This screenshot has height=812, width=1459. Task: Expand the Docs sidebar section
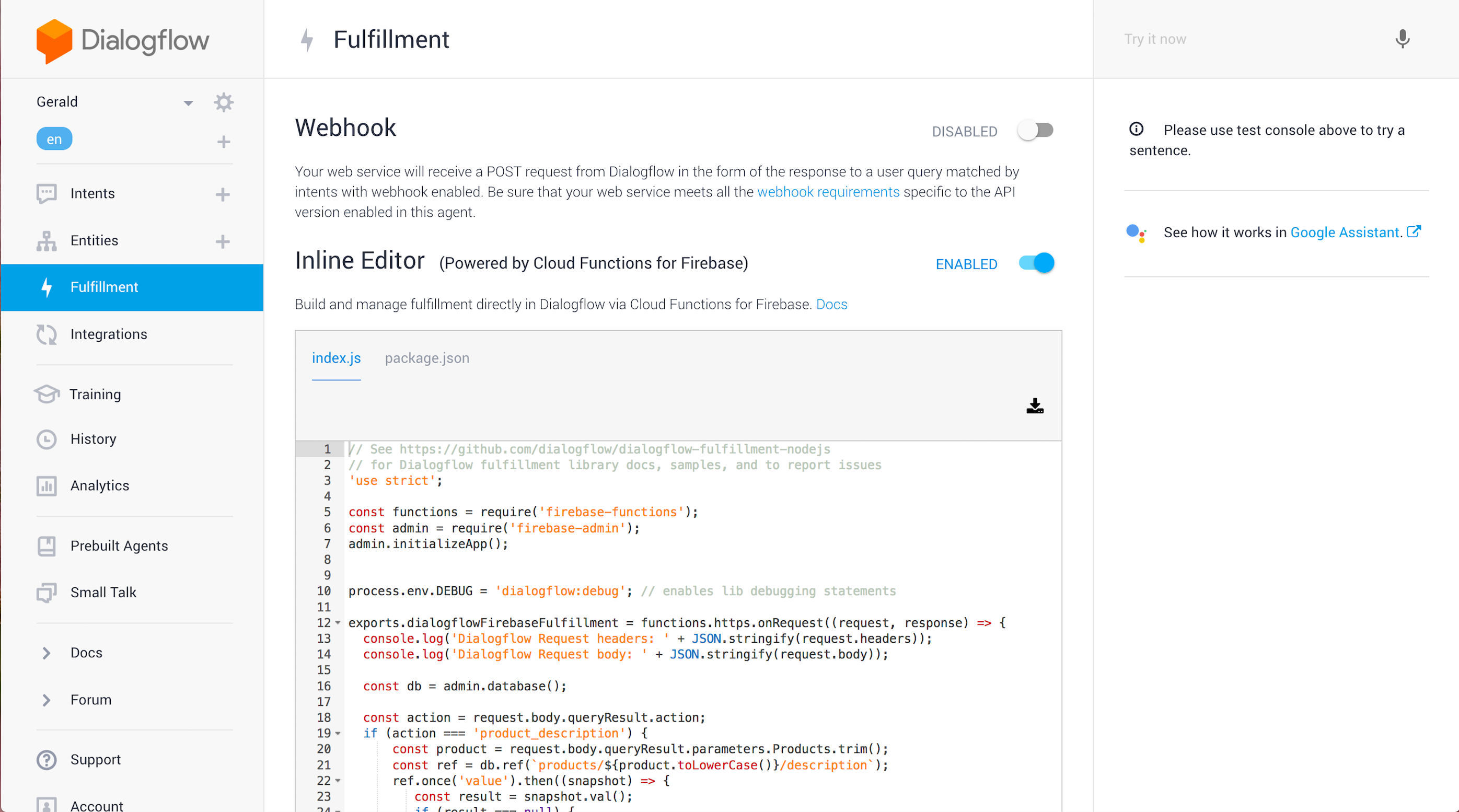point(47,653)
